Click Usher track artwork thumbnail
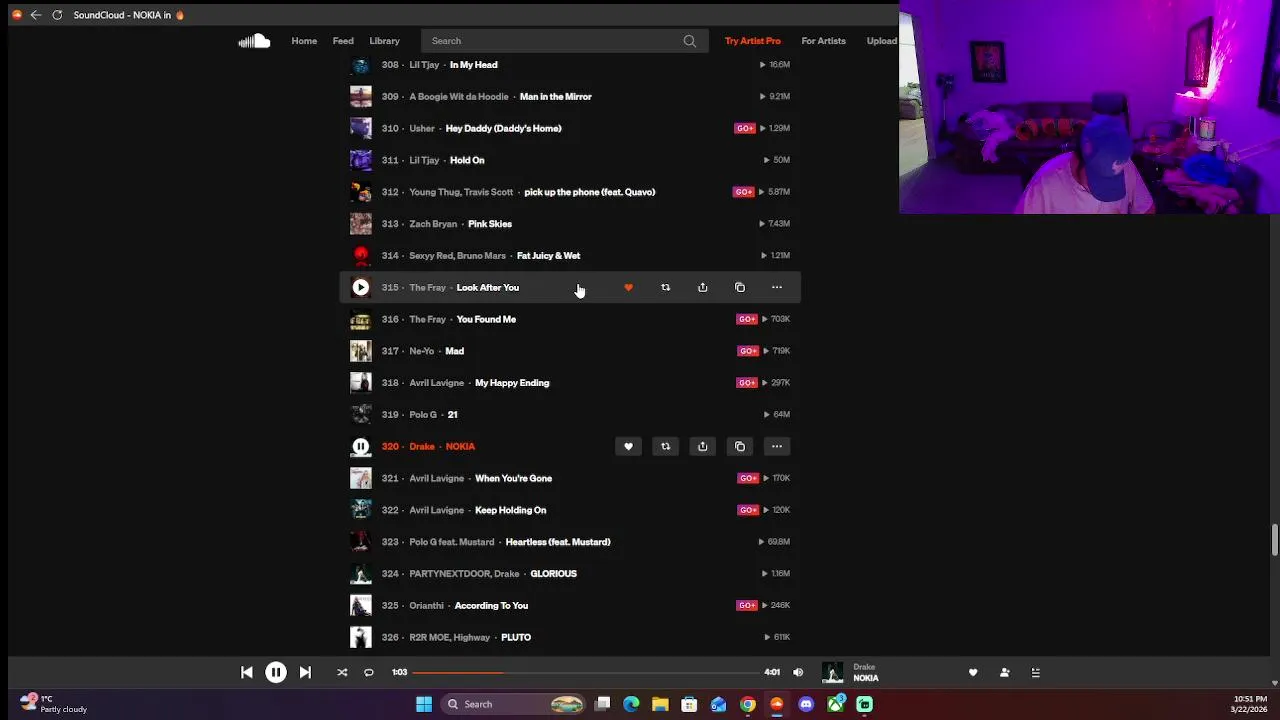Viewport: 1280px width, 720px height. 361,129
